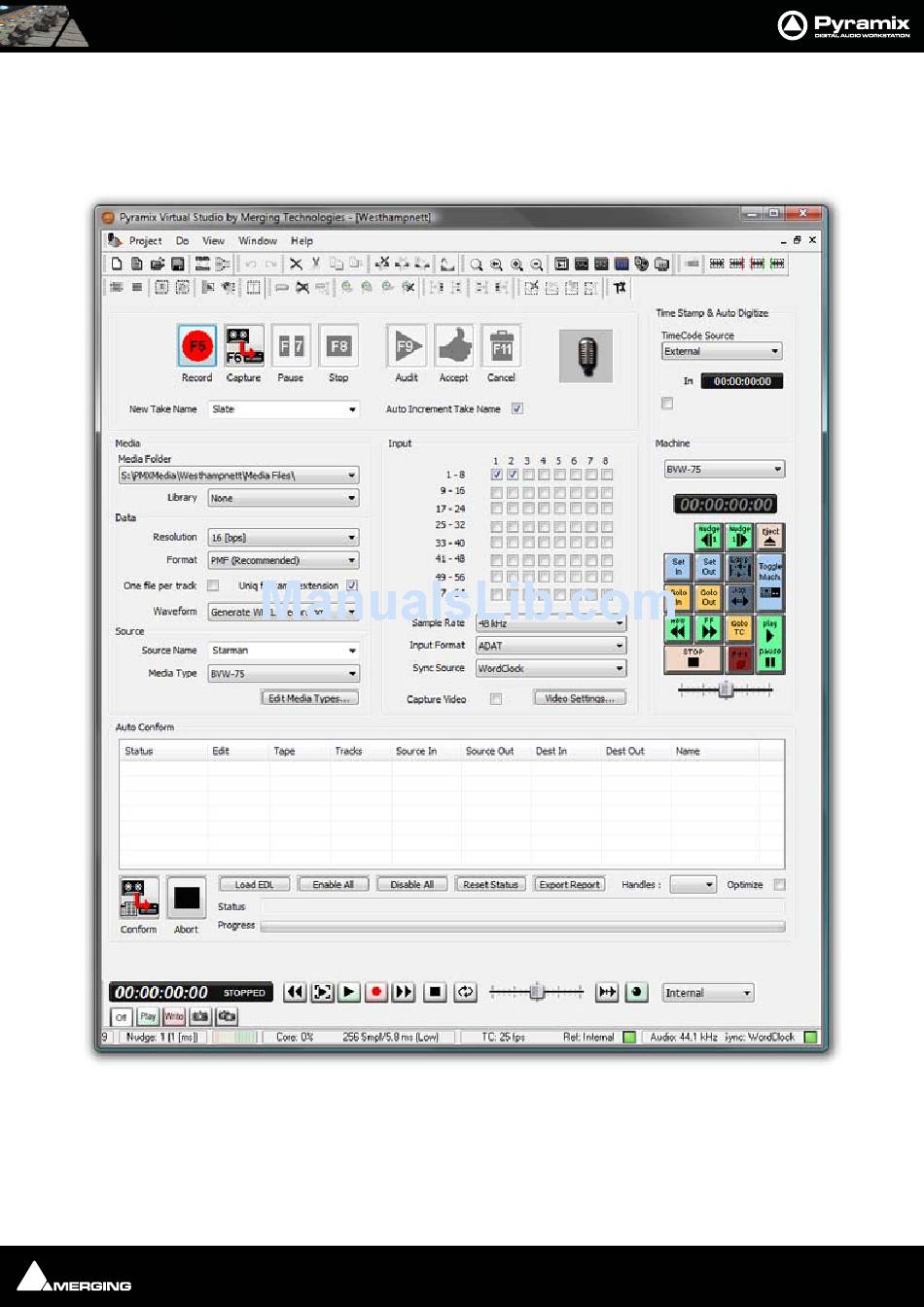The width and height of the screenshot is (924, 1307).
Task: Click the machine red record button
Action: point(740,658)
